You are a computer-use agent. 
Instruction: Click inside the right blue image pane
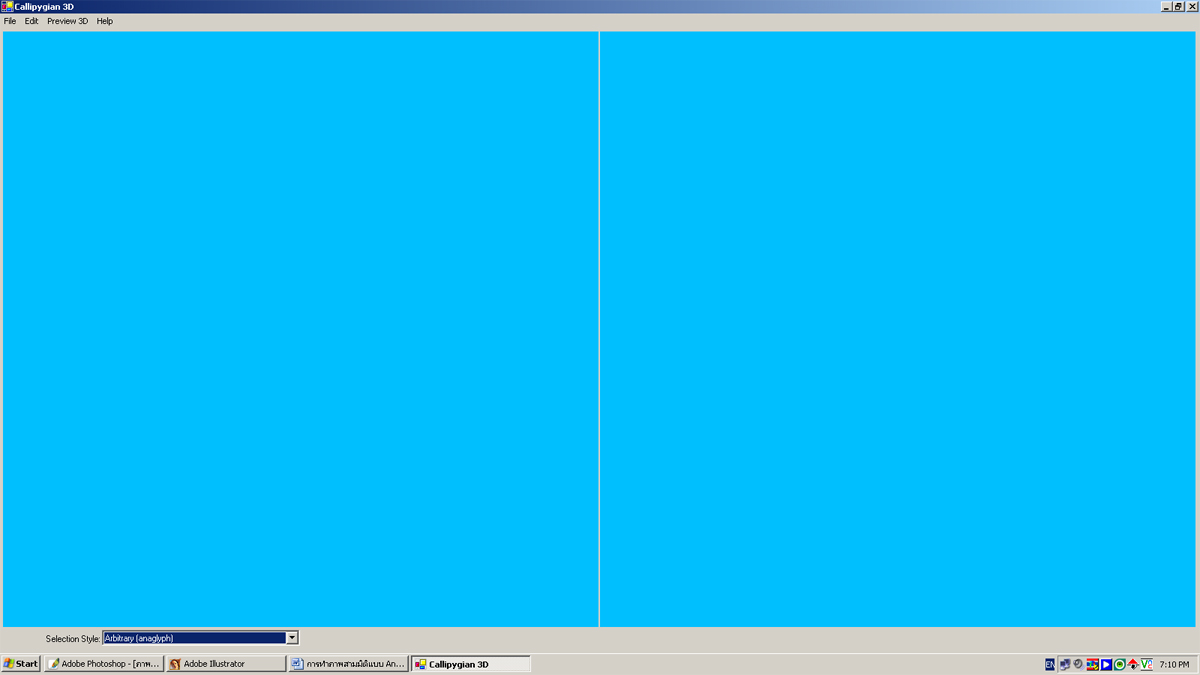tap(897, 329)
